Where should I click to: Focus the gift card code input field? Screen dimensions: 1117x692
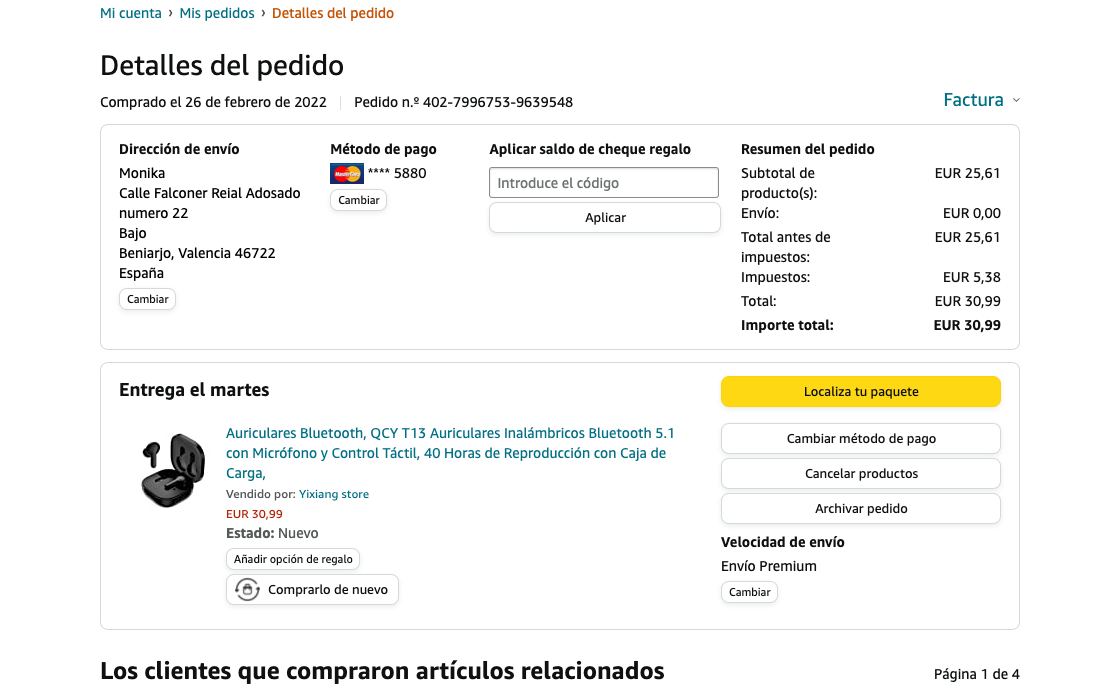[x=604, y=183]
